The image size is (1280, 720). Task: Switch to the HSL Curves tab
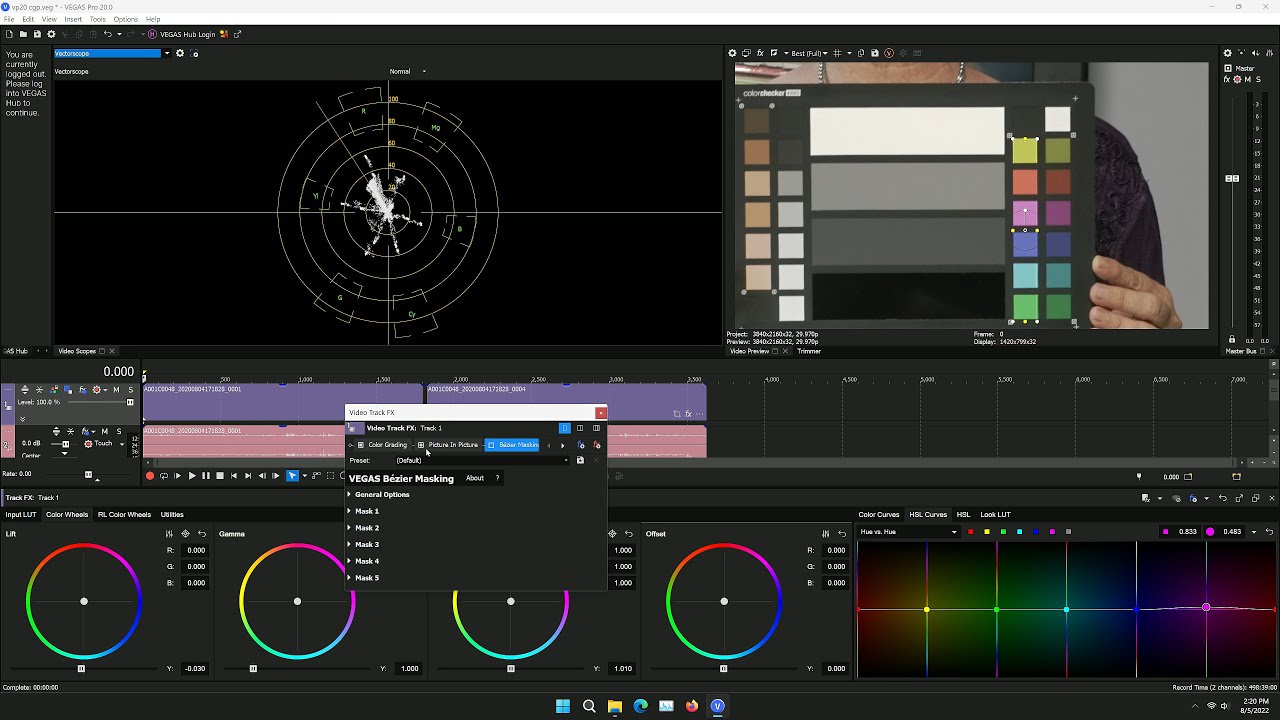point(928,514)
